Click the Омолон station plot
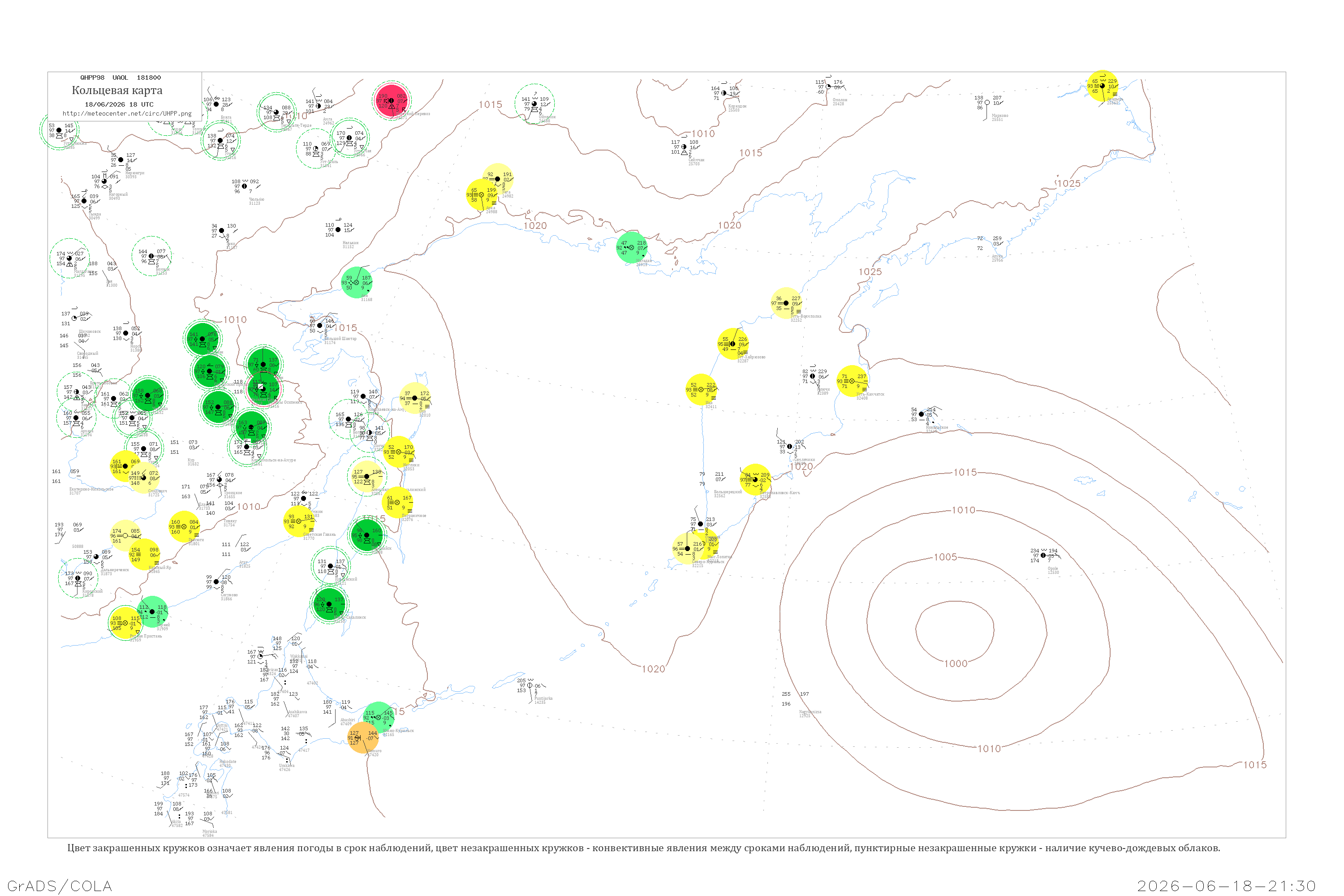The width and height of the screenshot is (1344, 896). pos(828,87)
